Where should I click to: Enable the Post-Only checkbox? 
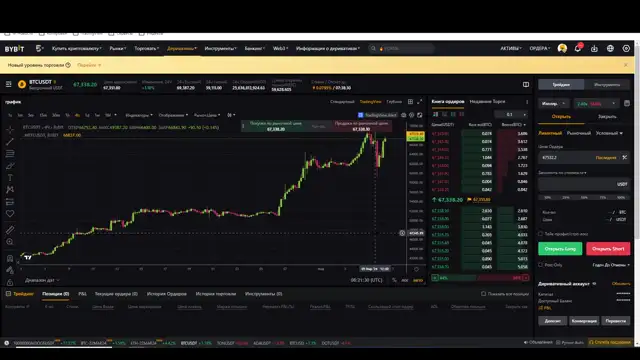[540, 265]
